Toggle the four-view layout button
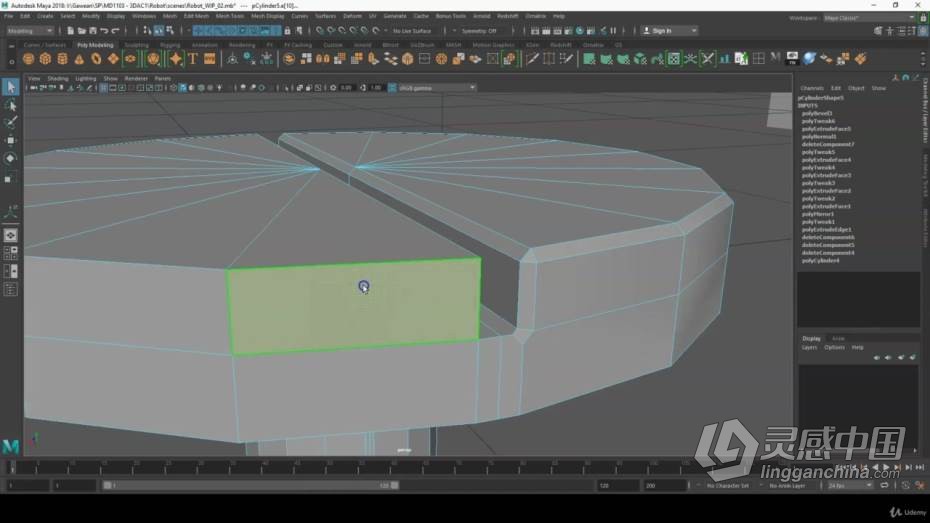This screenshot has height=523, width=930. point(11,253)
